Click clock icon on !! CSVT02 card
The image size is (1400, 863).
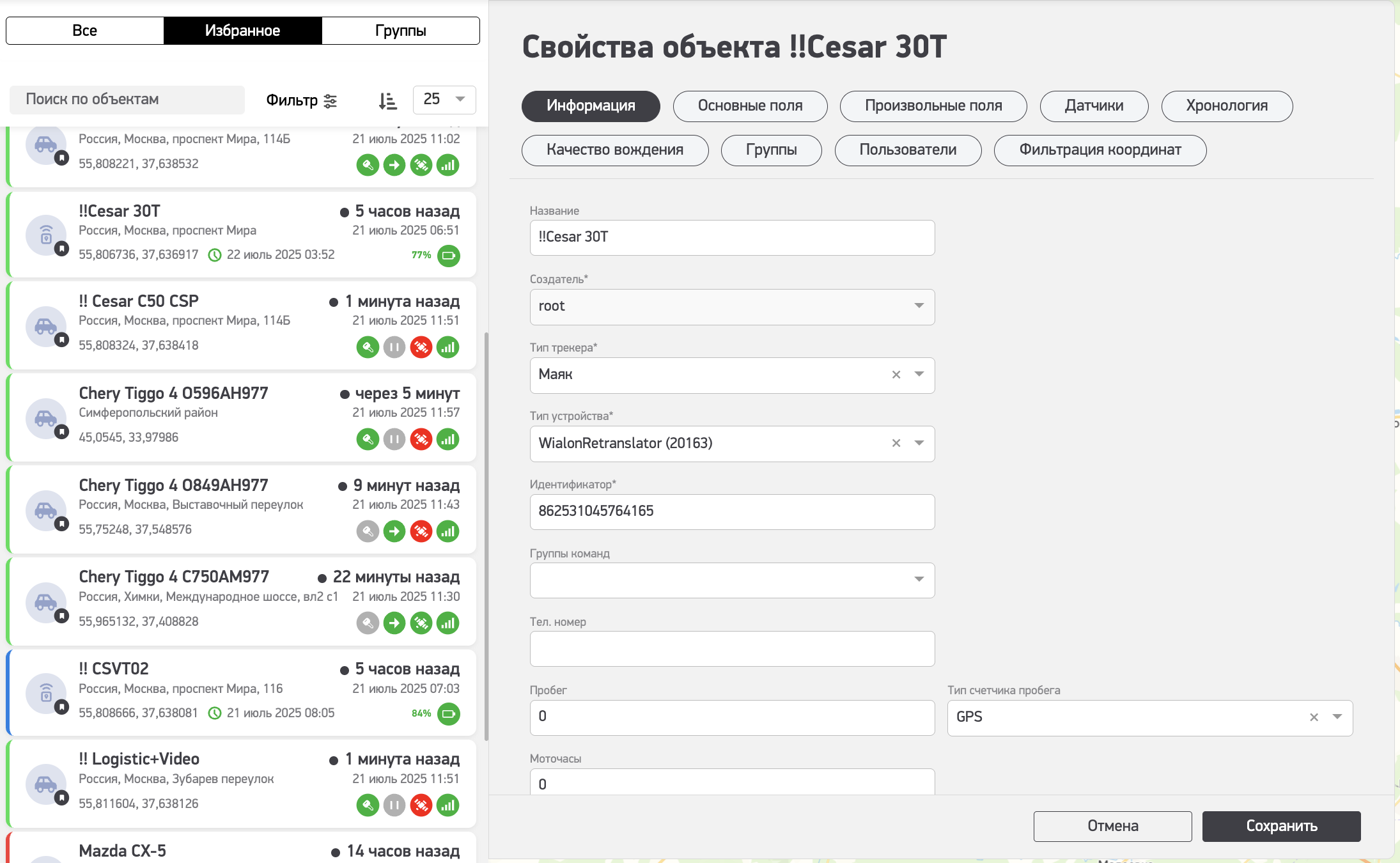pyautogui.click(x=215, y=713)
